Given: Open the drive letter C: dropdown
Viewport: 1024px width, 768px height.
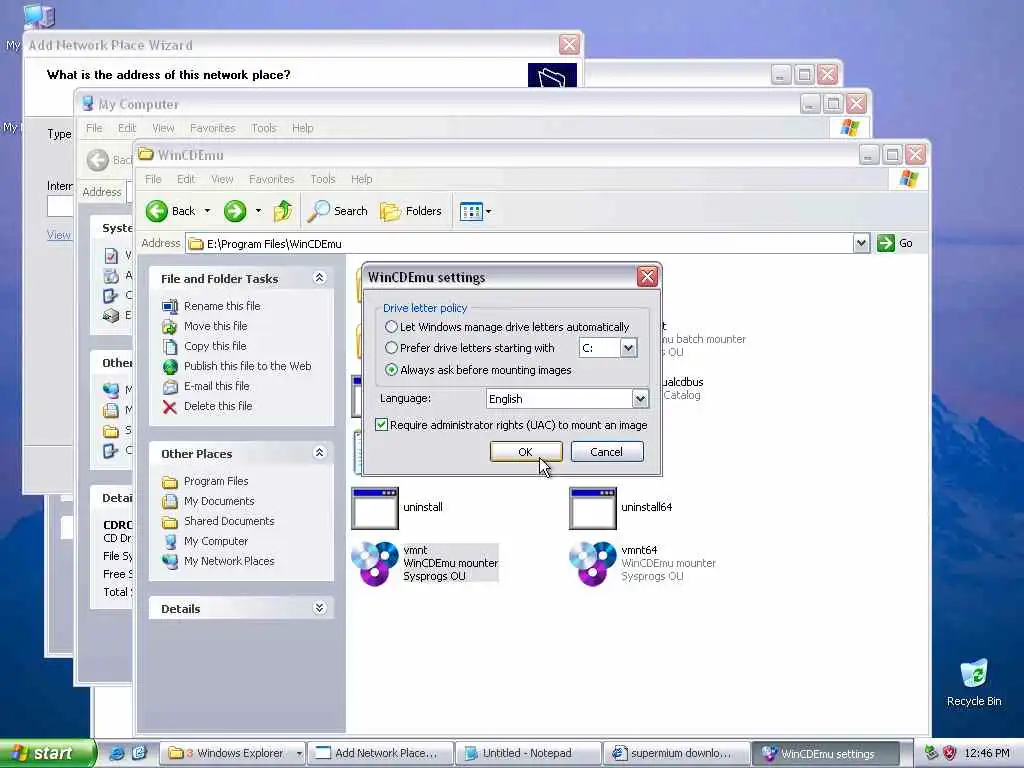Looking at the screenshot, I should 628,348.
